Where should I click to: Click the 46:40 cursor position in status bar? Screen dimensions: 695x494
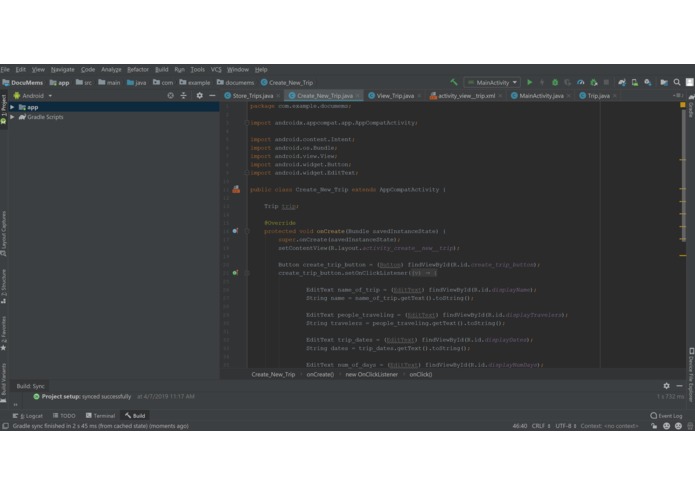click(x=519, y=426)
